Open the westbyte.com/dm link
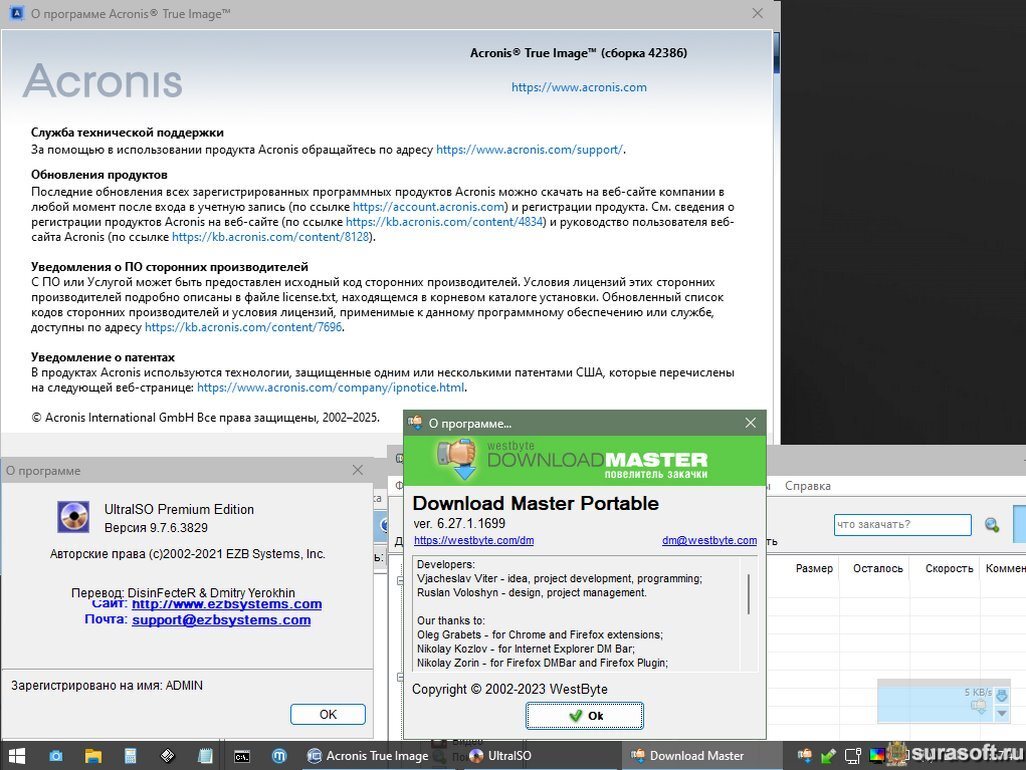Screen dimensions: 1026x770 click(x=474, y=540)
